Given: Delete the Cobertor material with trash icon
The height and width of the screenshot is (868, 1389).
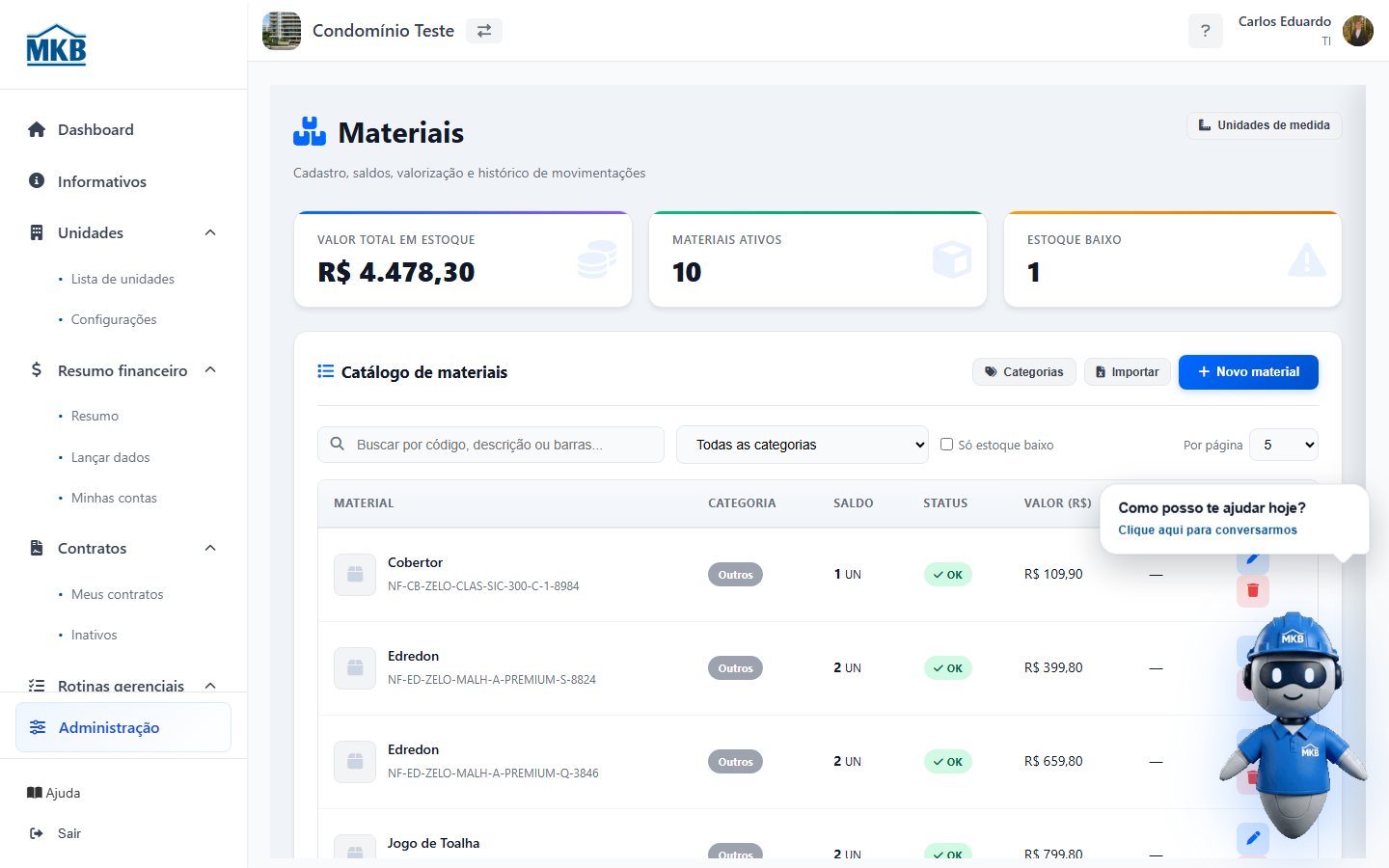Looking at the screenshot, I should pyautogui.click(x=1253, y=590).
